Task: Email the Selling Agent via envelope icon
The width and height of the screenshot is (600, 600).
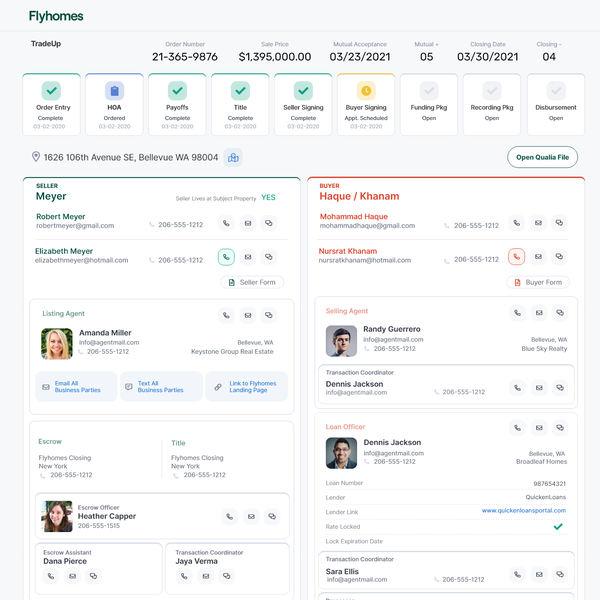Action: point(539,313)
